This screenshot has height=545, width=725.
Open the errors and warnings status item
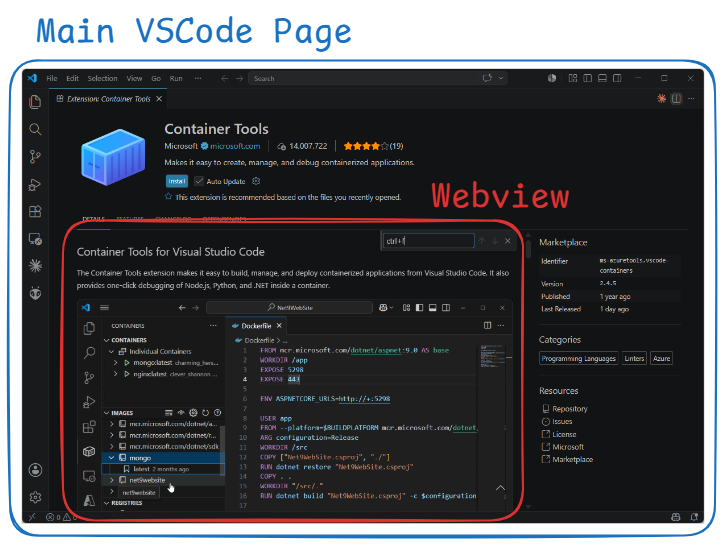pyautogui.click(x=59, y=517)
